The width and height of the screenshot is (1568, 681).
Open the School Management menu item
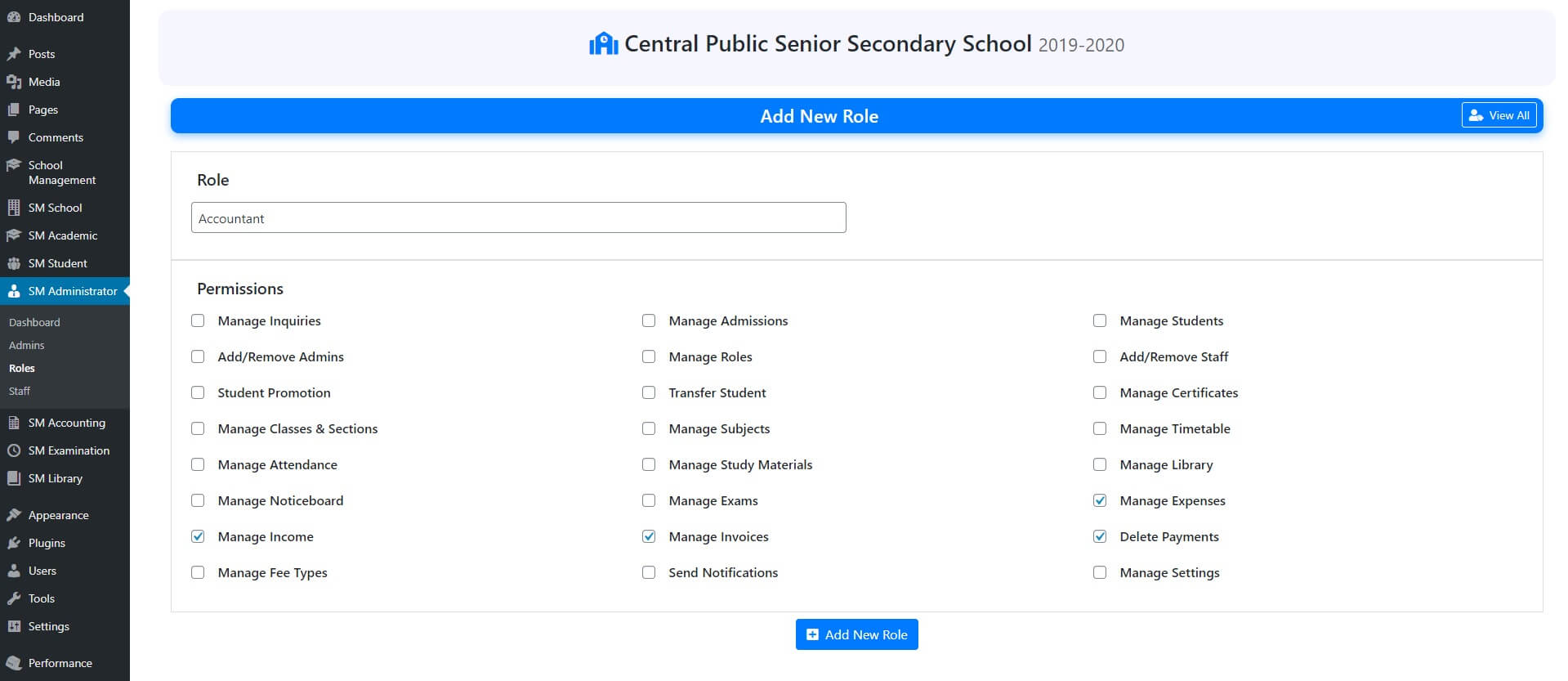click(x=61, y=172)
